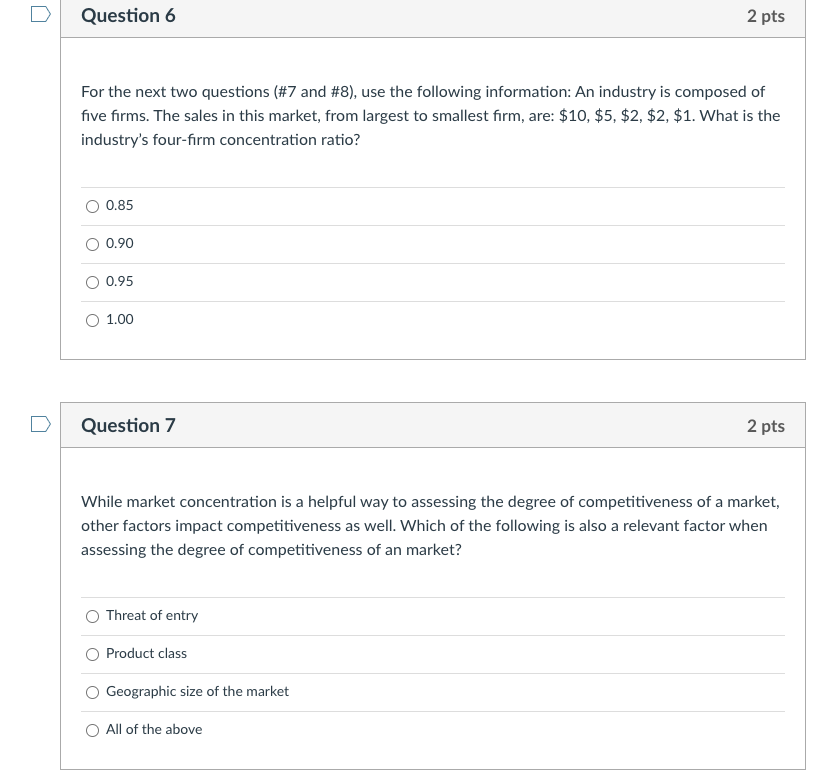Select the 0.90 answer option
Screen dimensions: 832x782
(x=92, y=244)
